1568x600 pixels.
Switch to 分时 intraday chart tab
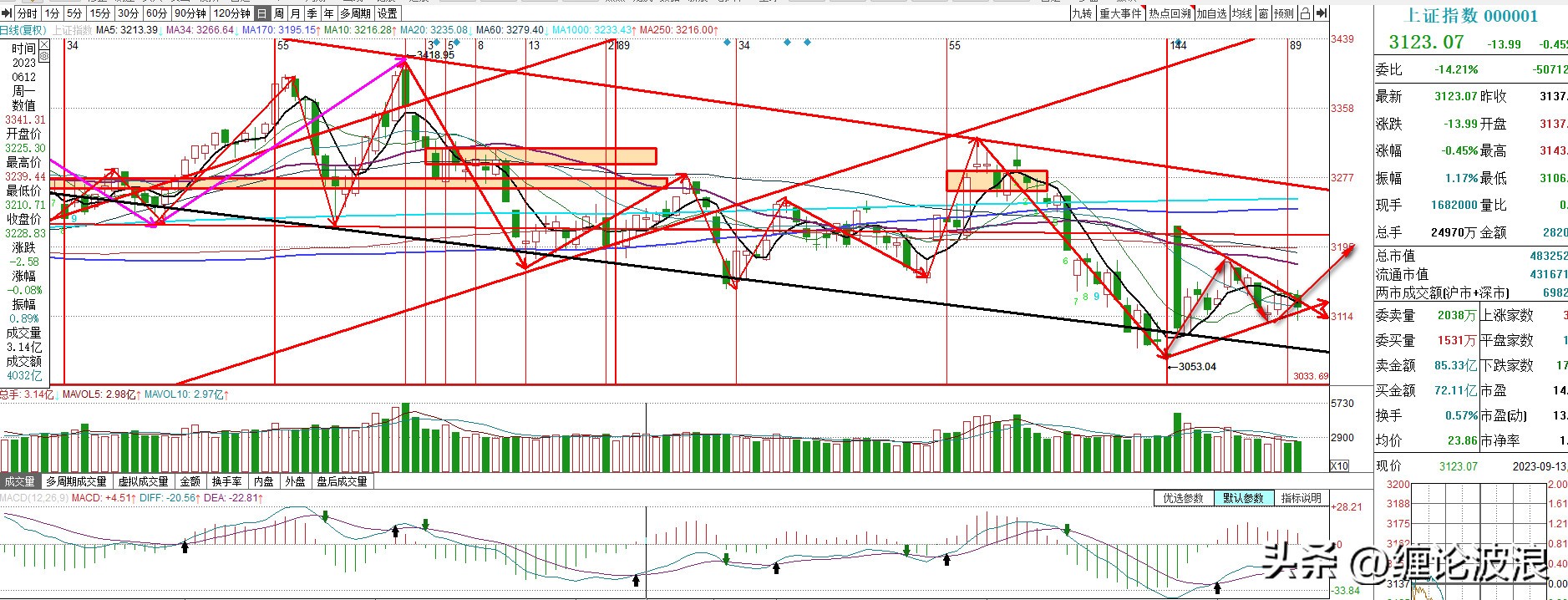coord(27,13)
